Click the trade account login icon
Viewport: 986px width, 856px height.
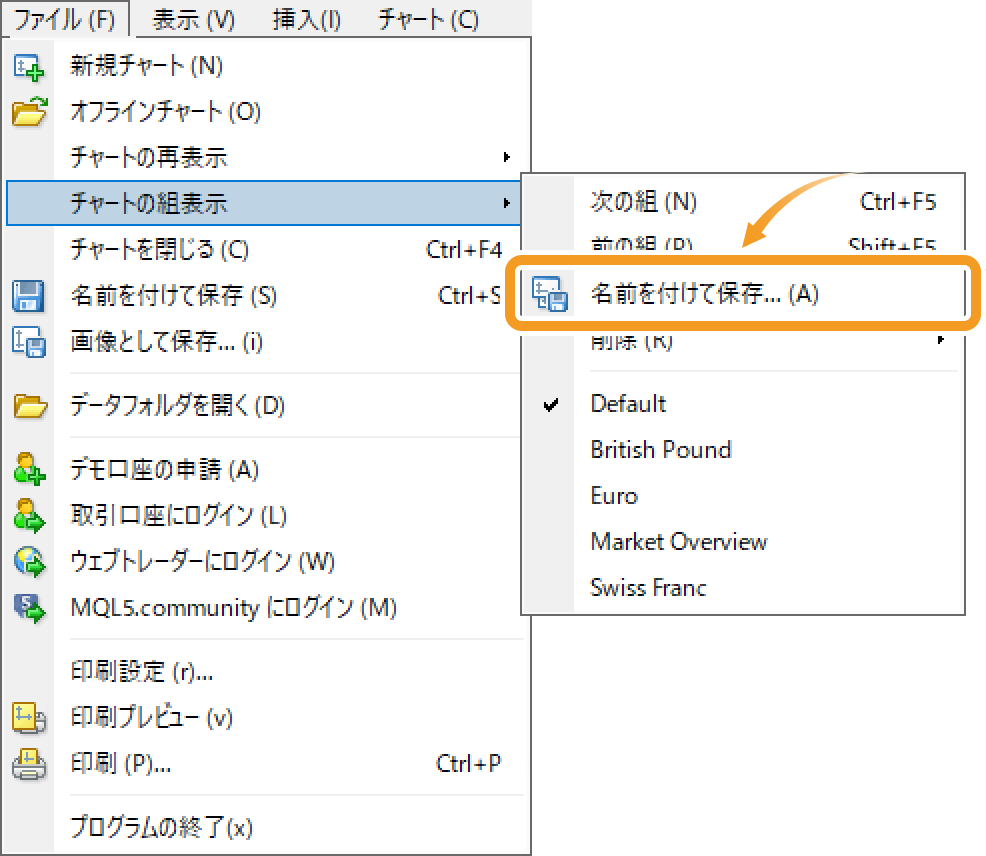[x=29, y=515]
